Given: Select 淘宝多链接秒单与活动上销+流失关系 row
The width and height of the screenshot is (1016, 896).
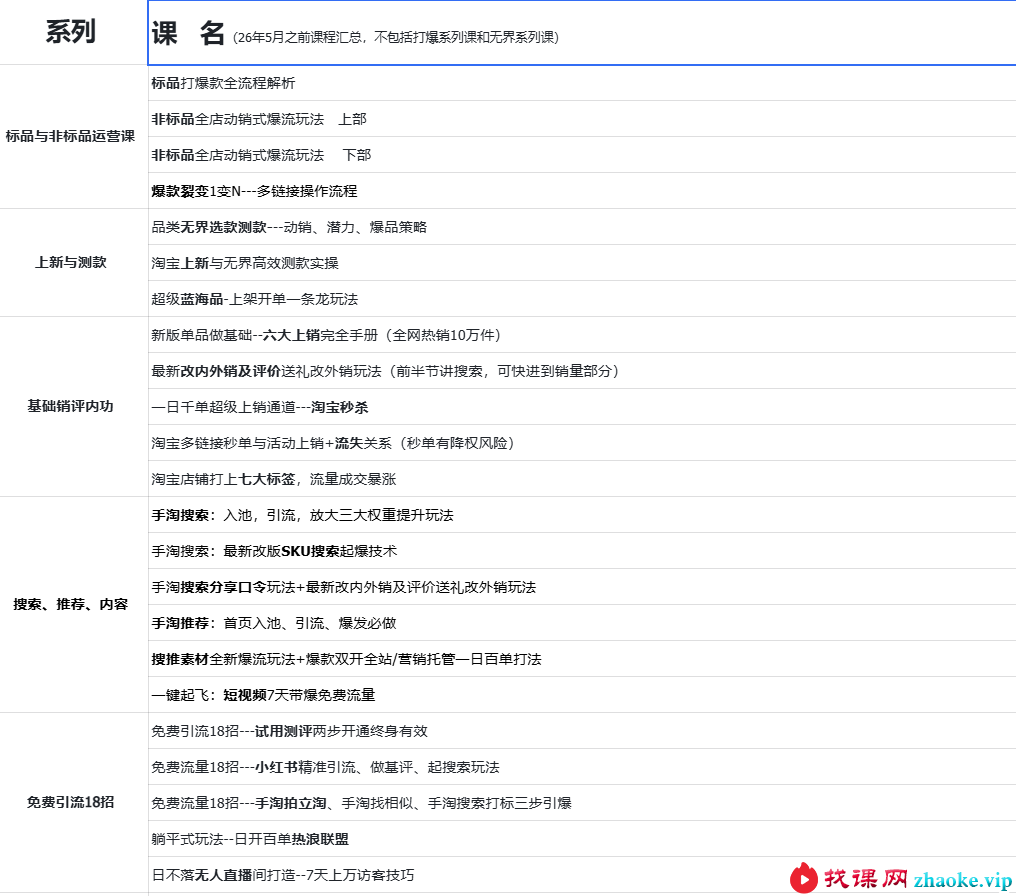Looking at the screenshot, I should pyautogui.click(x=582, y=442).
